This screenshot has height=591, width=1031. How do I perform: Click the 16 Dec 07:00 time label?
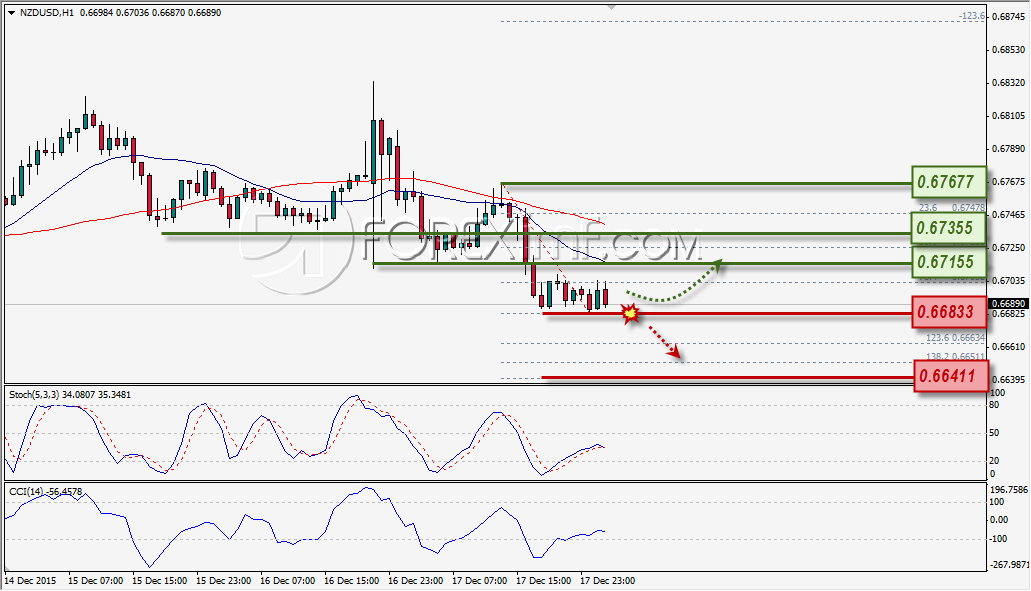pos(287,581)
